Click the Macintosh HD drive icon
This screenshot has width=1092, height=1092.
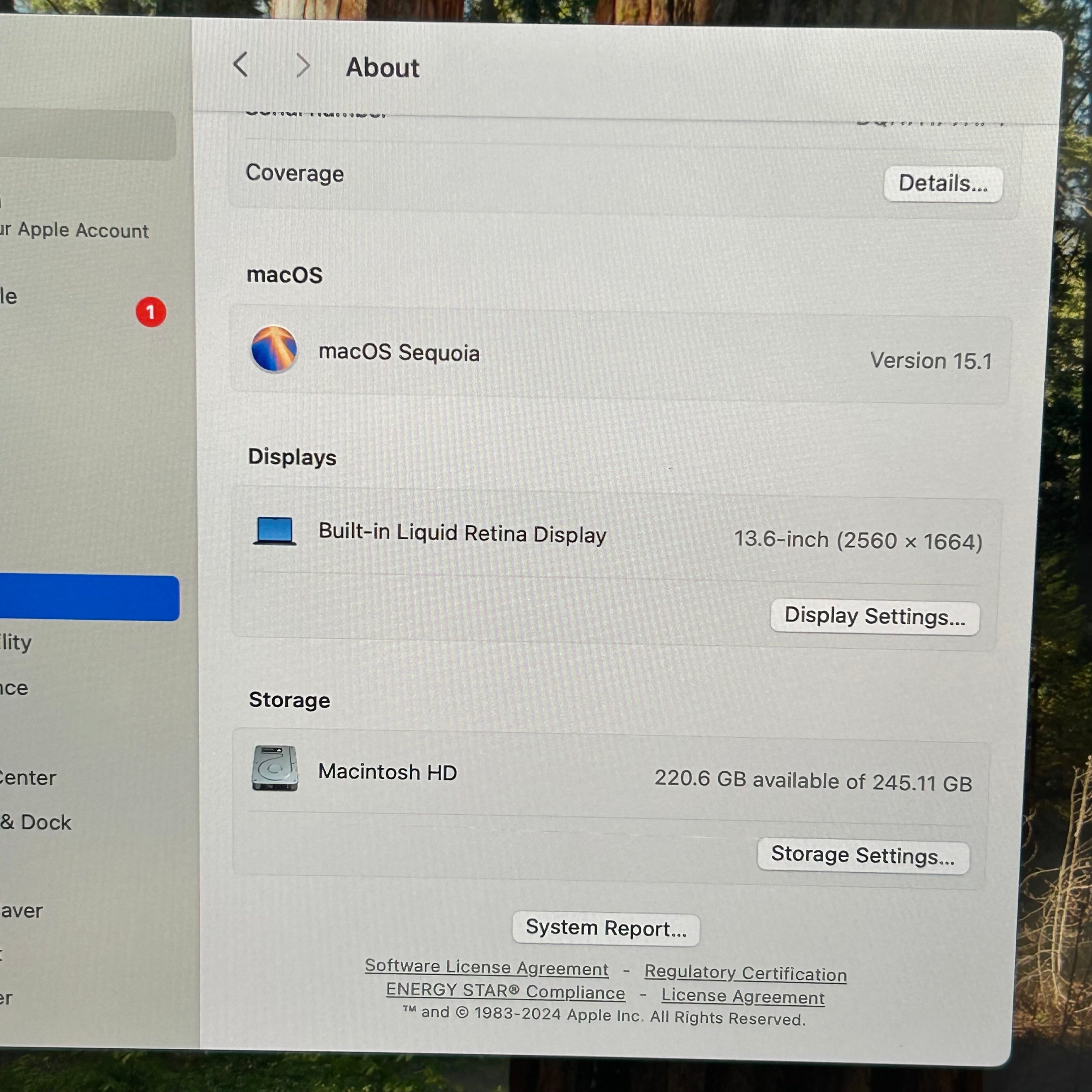275,768
